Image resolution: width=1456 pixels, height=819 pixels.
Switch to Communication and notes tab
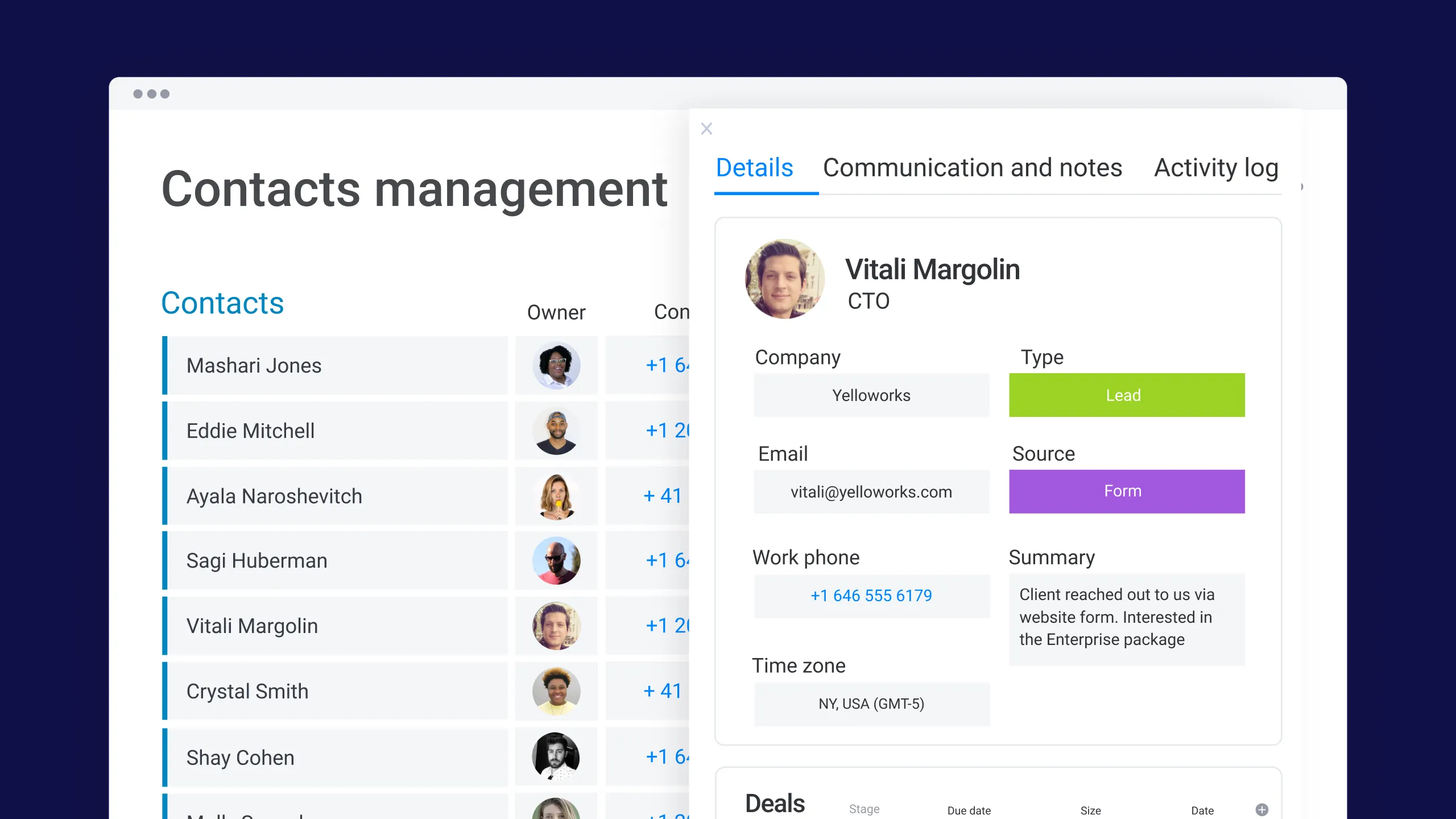pyautogui.click(x=973, y=168)
